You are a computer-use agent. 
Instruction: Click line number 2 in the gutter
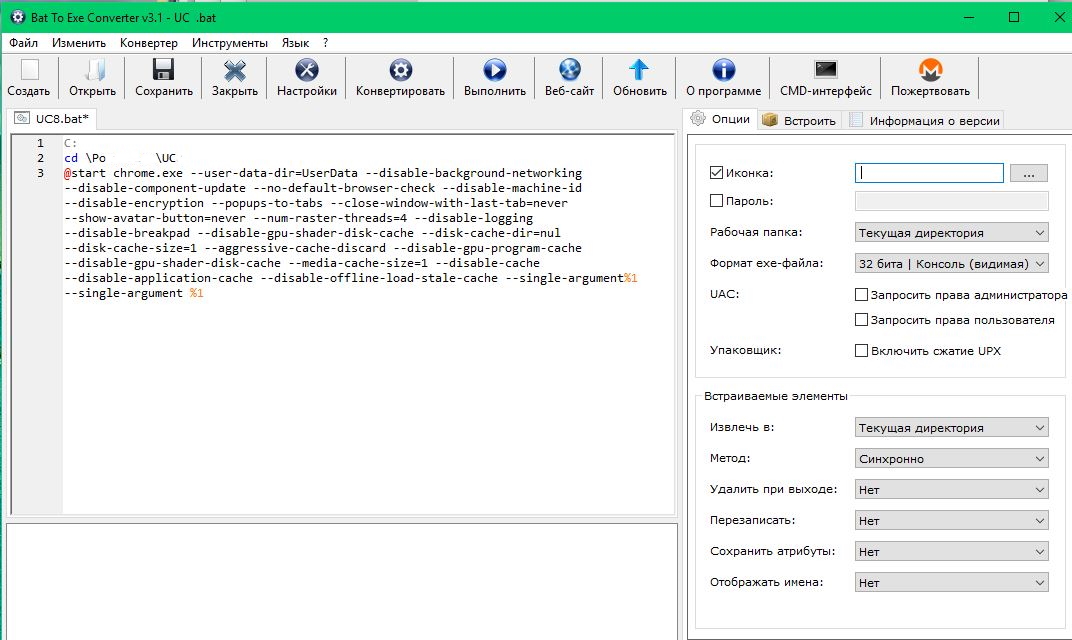[40, 158]
